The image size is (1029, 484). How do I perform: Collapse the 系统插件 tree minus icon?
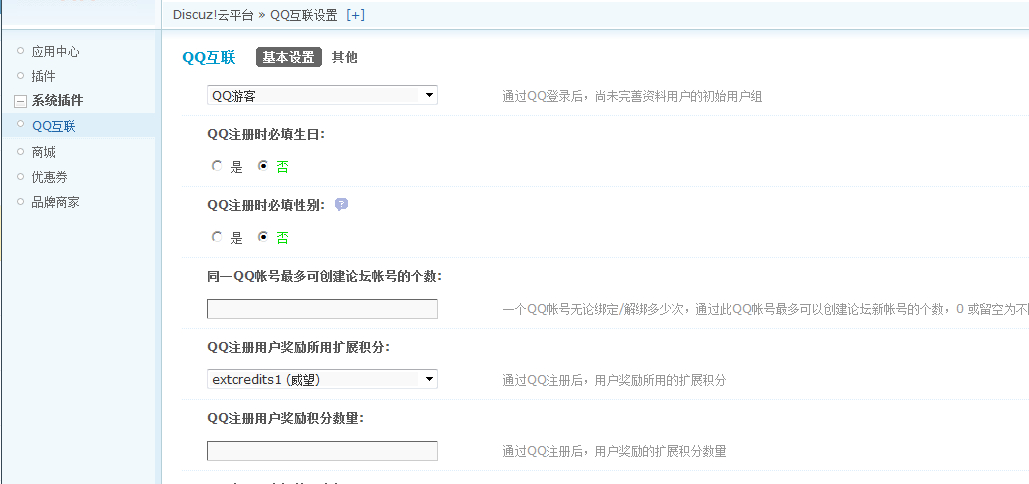coord(20,101)
